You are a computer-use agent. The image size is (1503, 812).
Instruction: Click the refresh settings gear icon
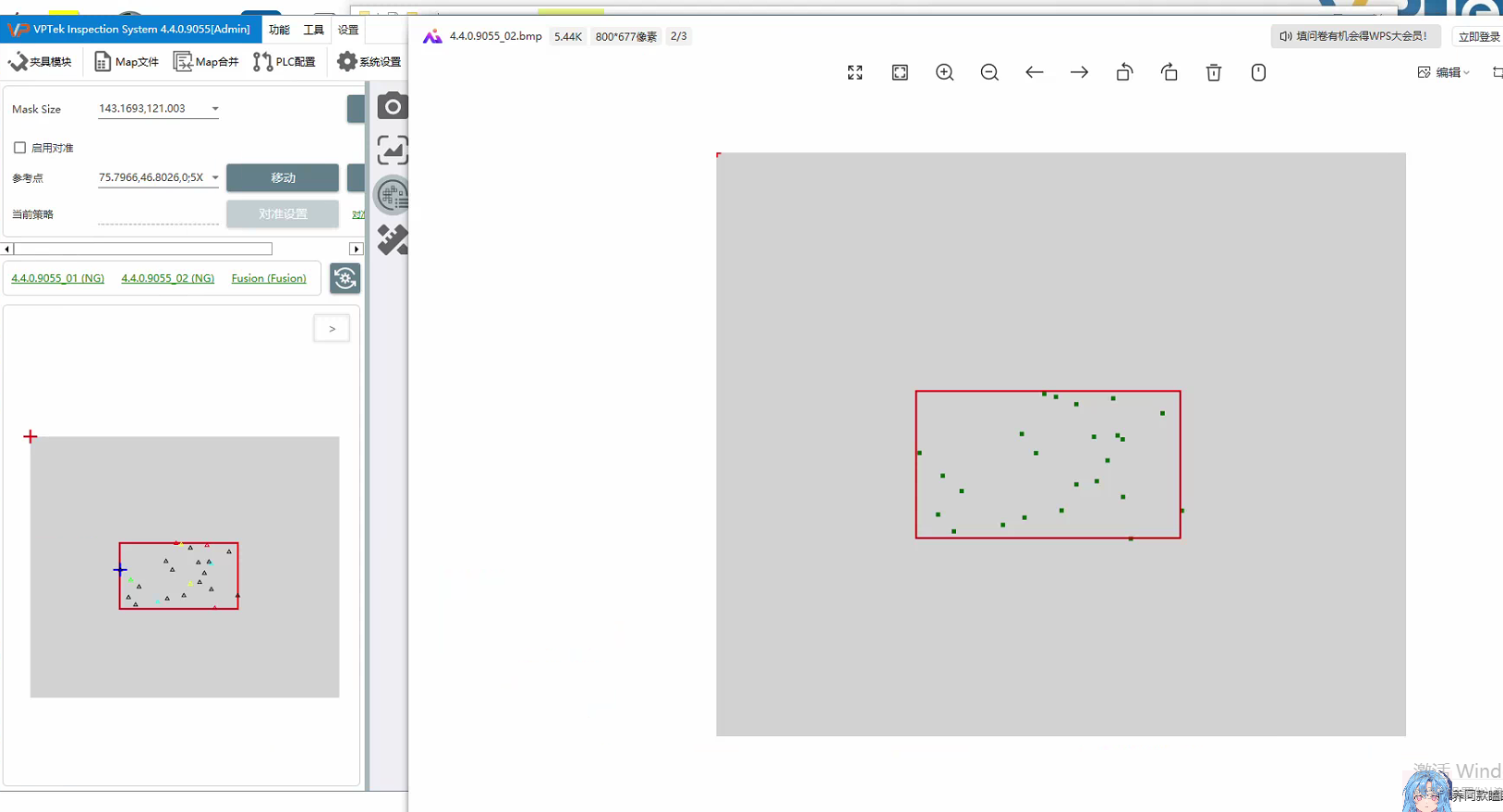(345, 278)
